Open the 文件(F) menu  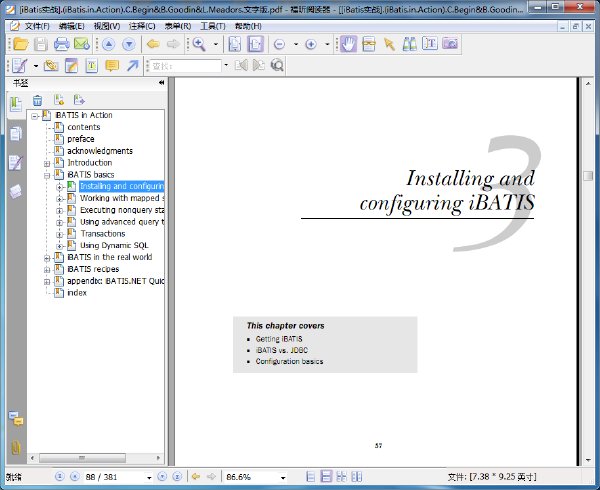pyautogui.click(x=37, y=26)
